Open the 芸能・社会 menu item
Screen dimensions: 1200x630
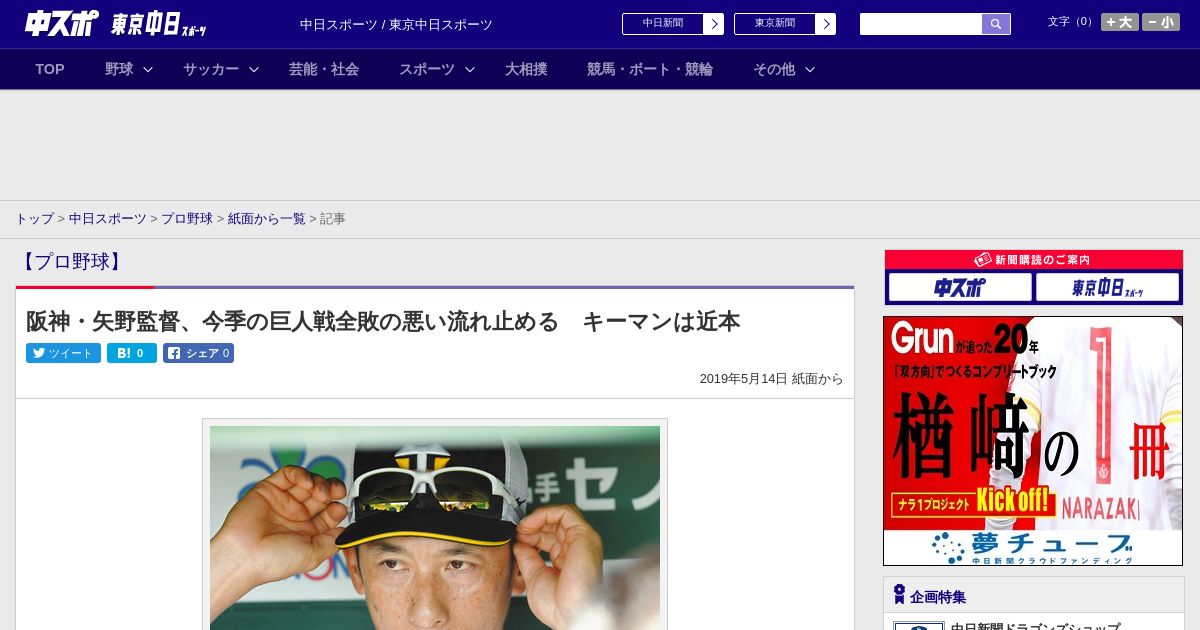tap(324, 69)
